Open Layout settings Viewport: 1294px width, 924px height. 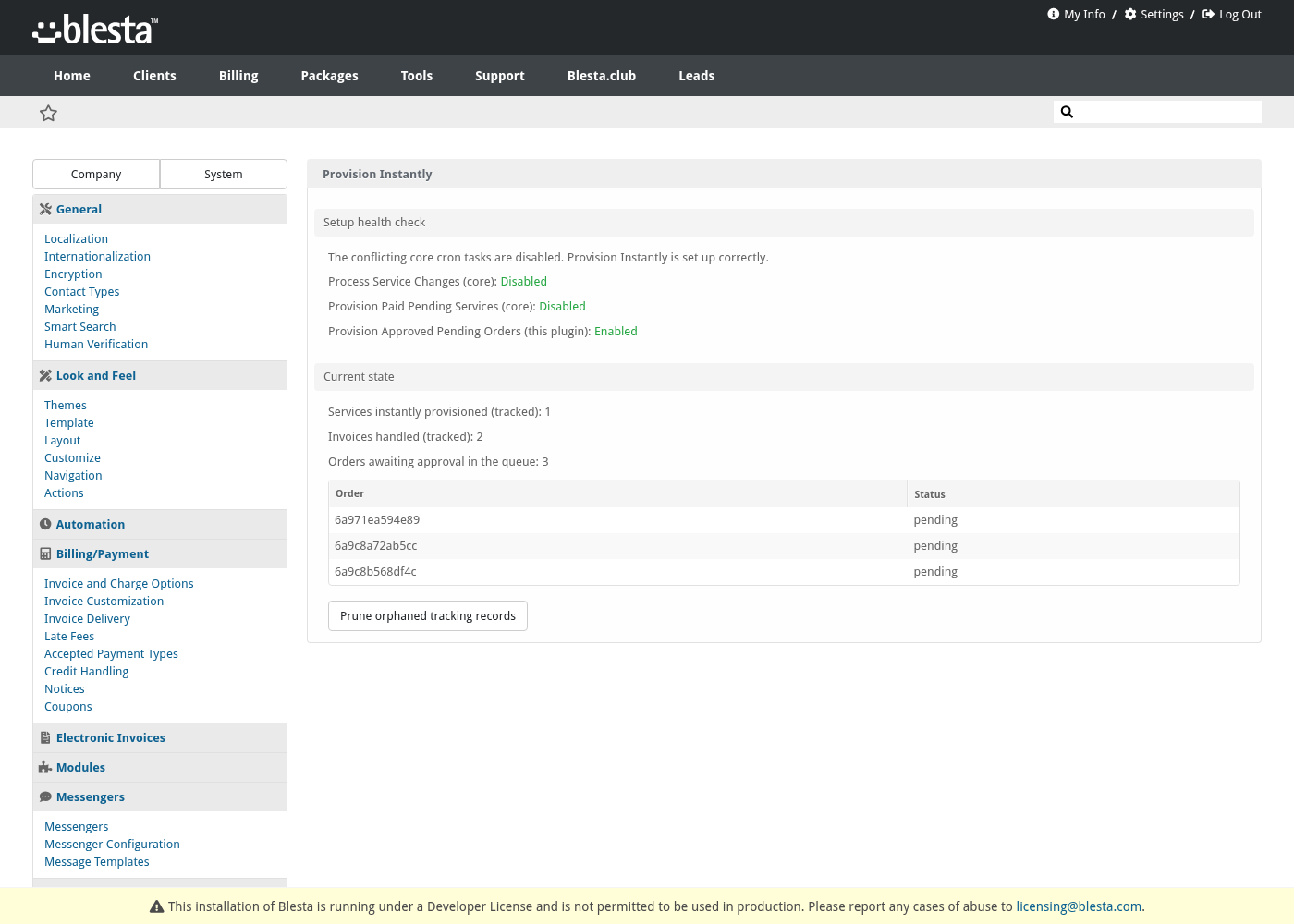(x=62, y=440)
